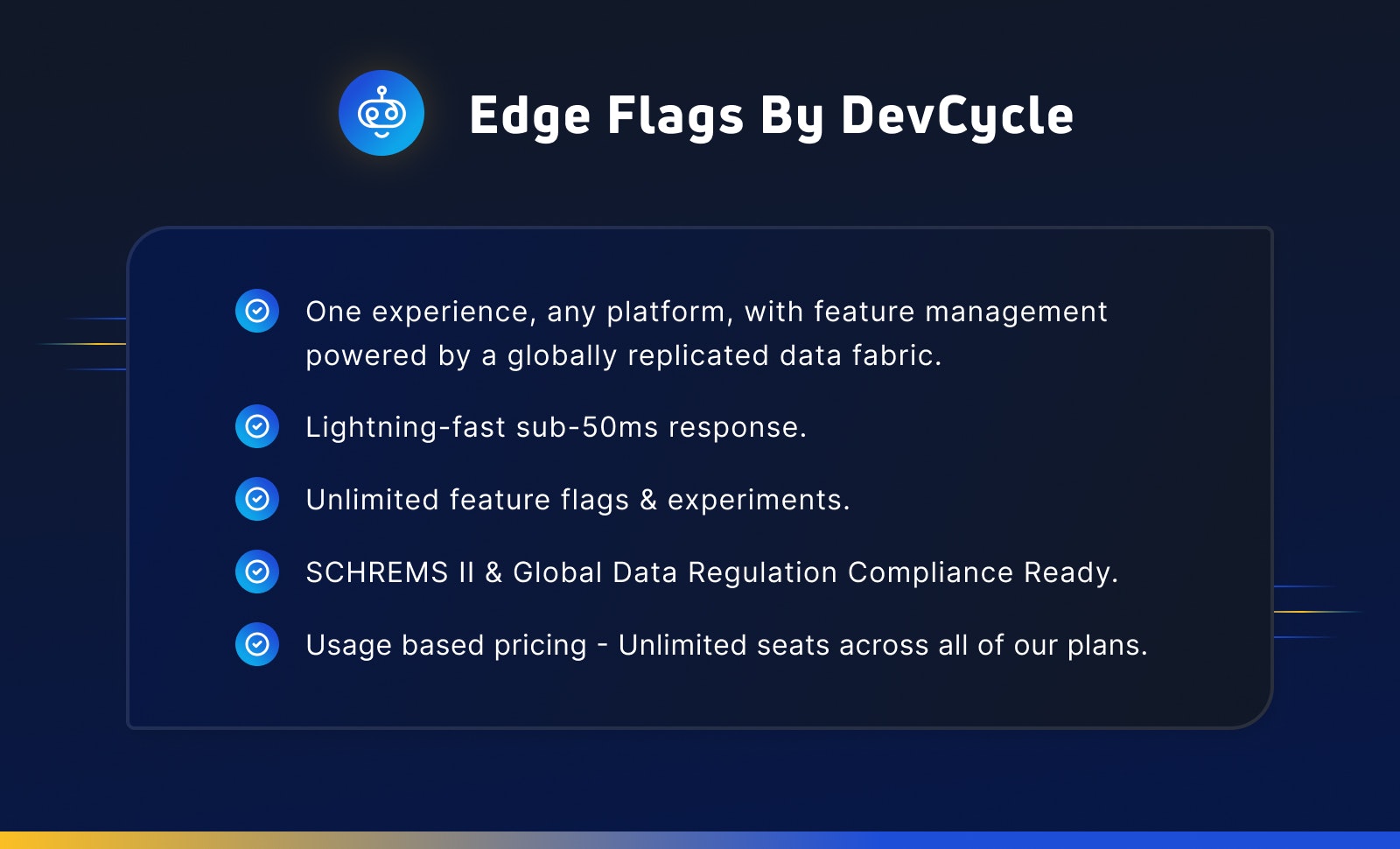Click the Compliance Ready phrase
Screen dimensions: 1400x849
(x=983, y=572)
